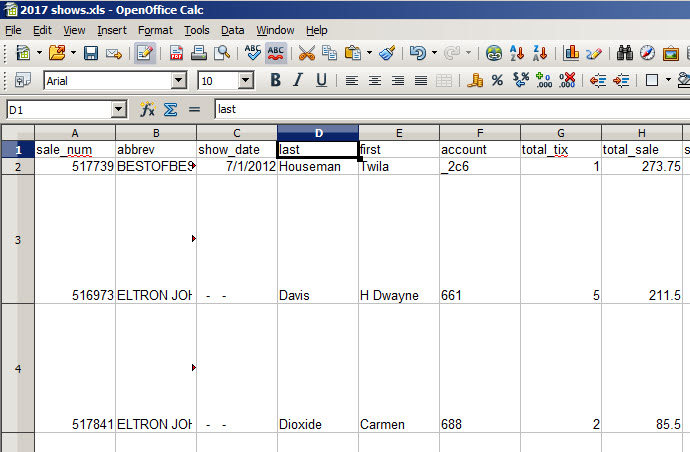This screenshot has height=452, width=690.
Task: Select cell containing Houseman
Action: (318, 166)
